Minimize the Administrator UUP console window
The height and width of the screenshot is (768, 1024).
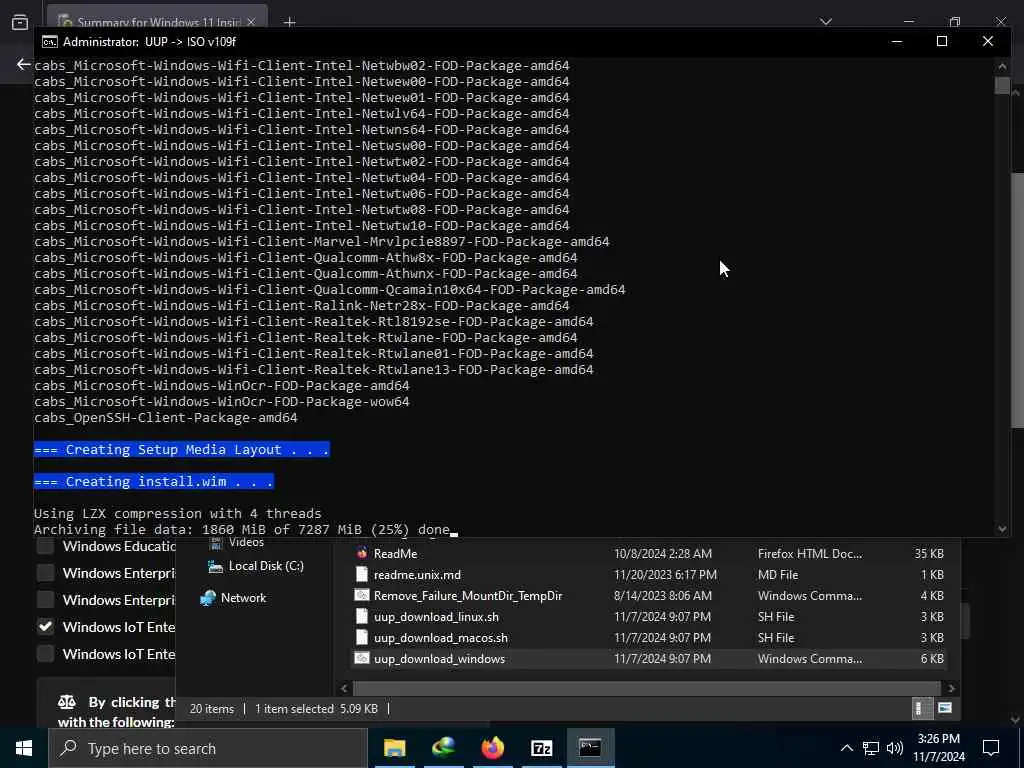897,42
